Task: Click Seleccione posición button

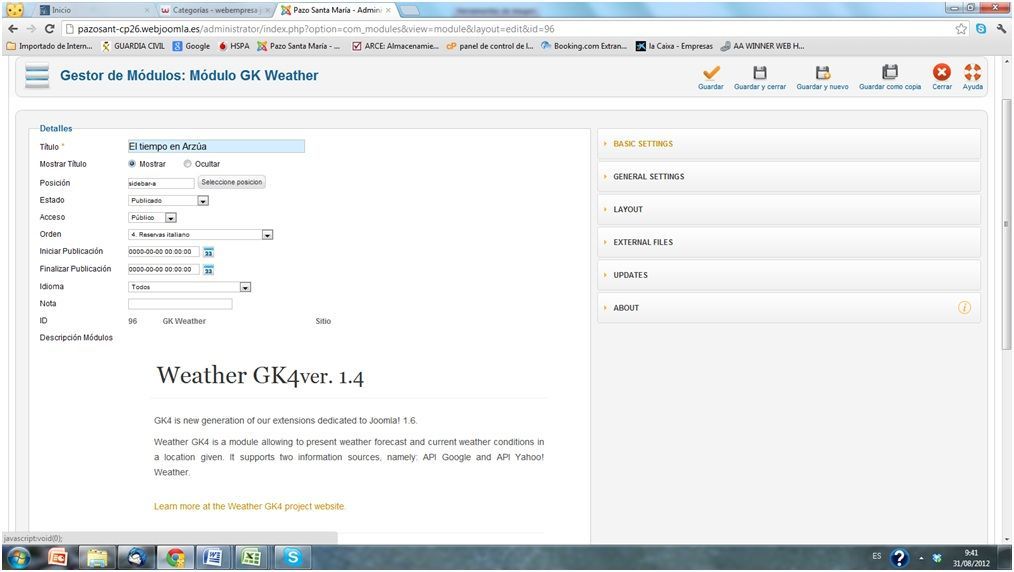Action: (232, 182)
